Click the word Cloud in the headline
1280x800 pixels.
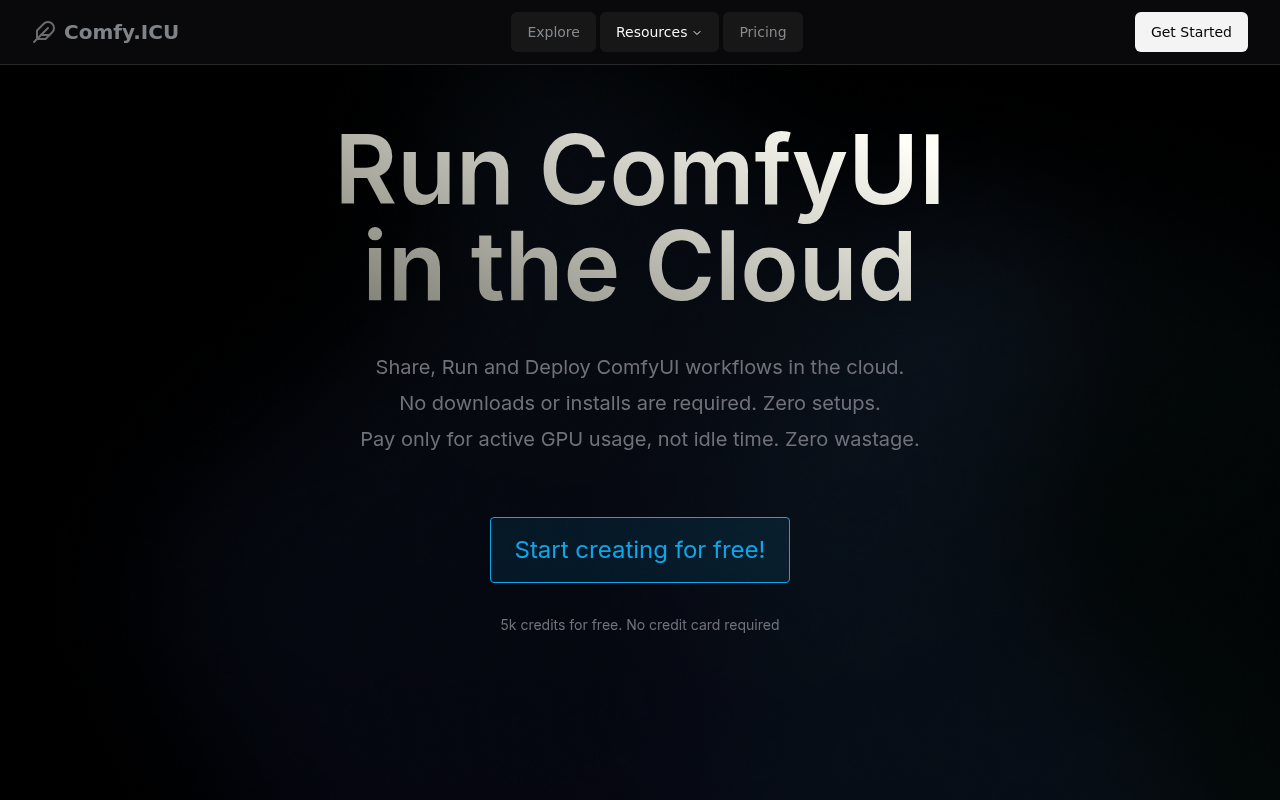(780, 268)
